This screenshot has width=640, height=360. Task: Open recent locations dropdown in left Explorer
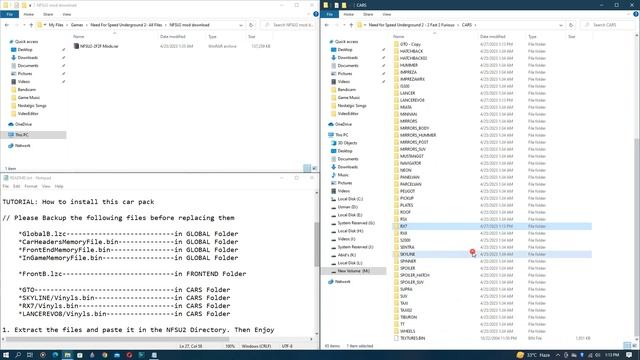[x=24, y=25]
